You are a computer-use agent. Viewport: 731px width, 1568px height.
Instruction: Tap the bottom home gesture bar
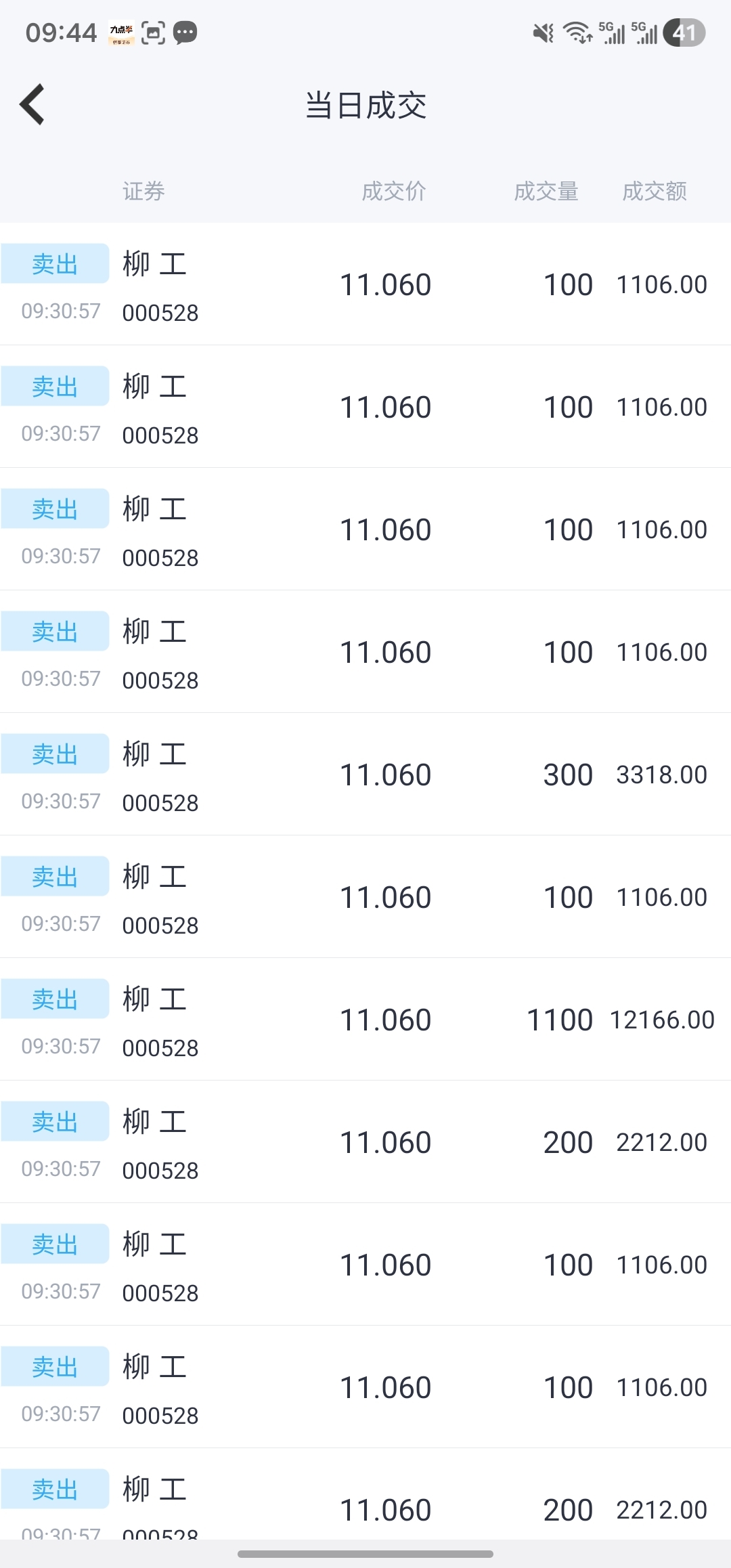point(365,1554)
